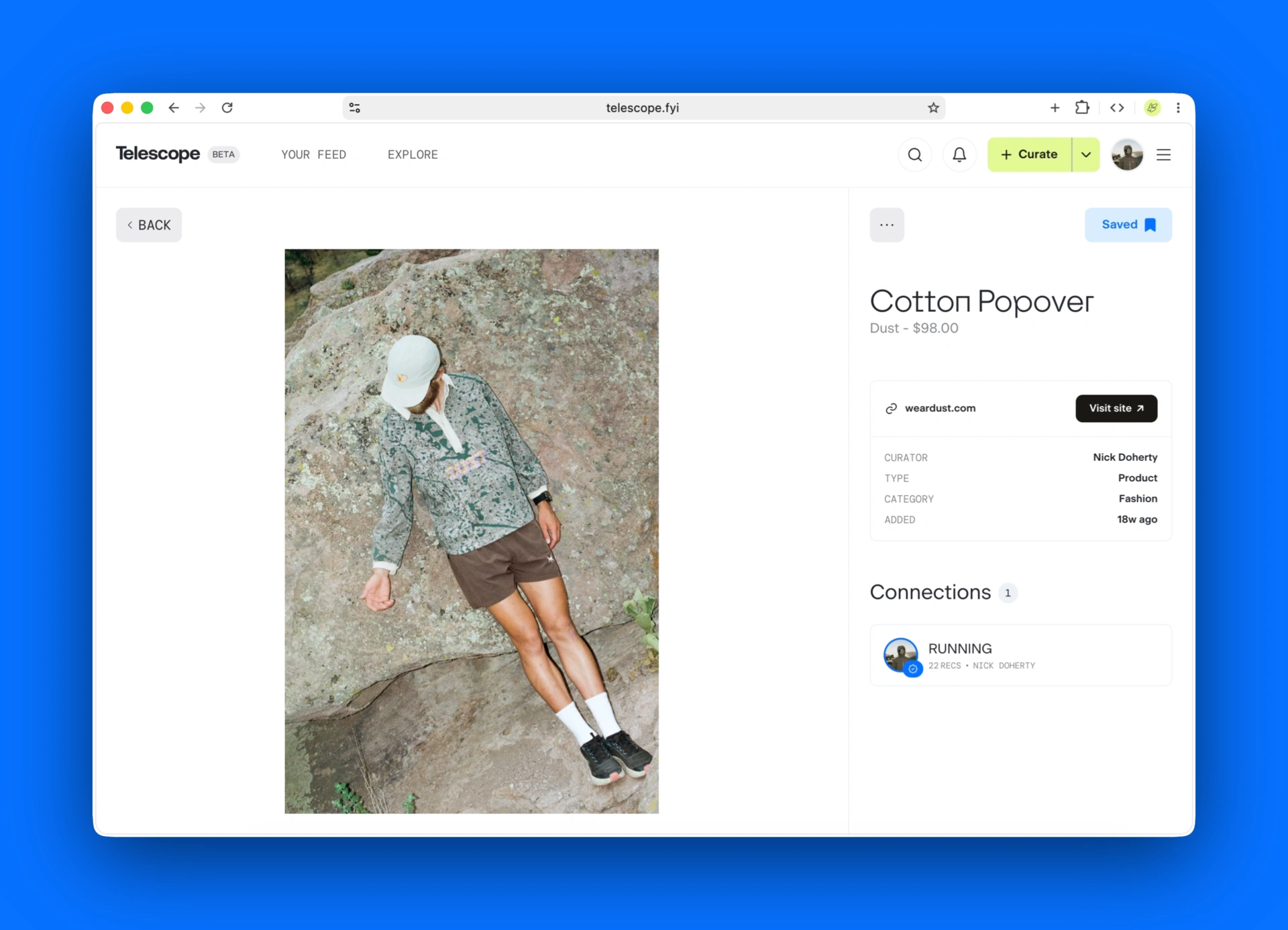
Task: Click the Cotton Popover title
Action: coord(981,302)
